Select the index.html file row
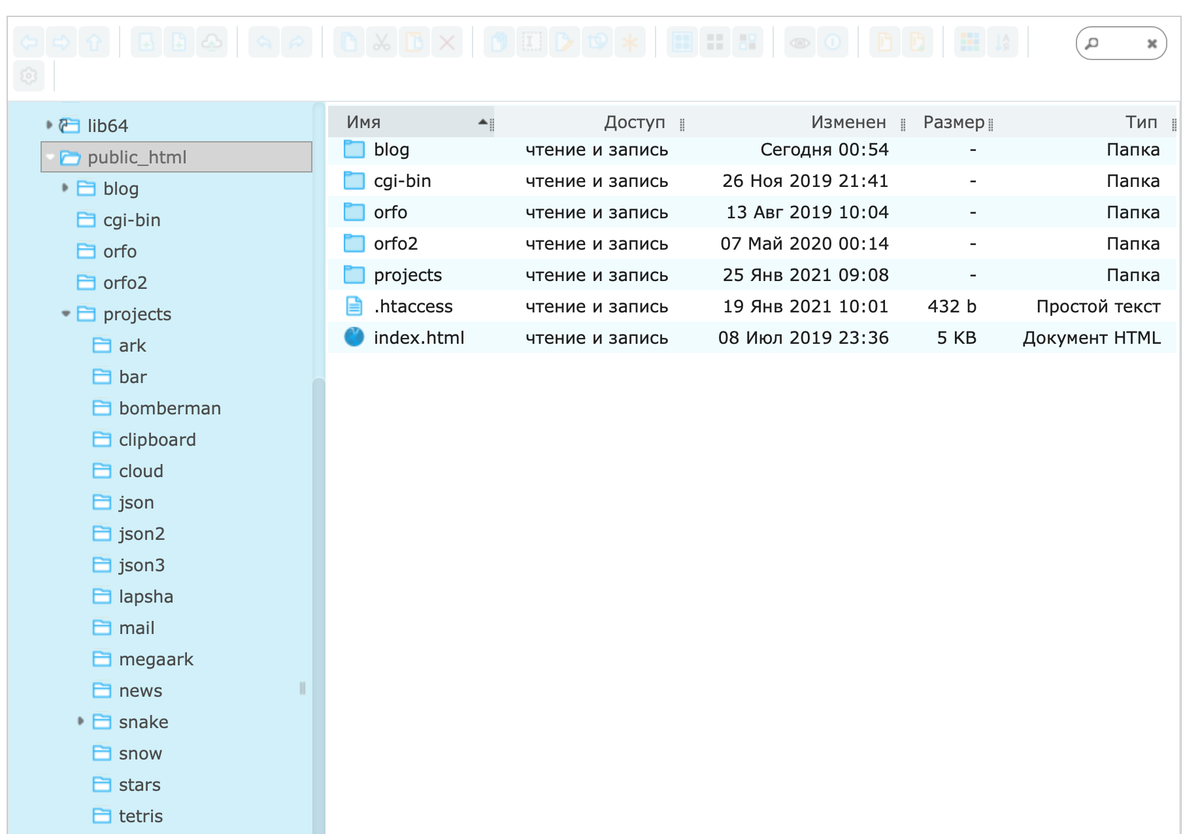1200x834 pixels. click(752, 338)
